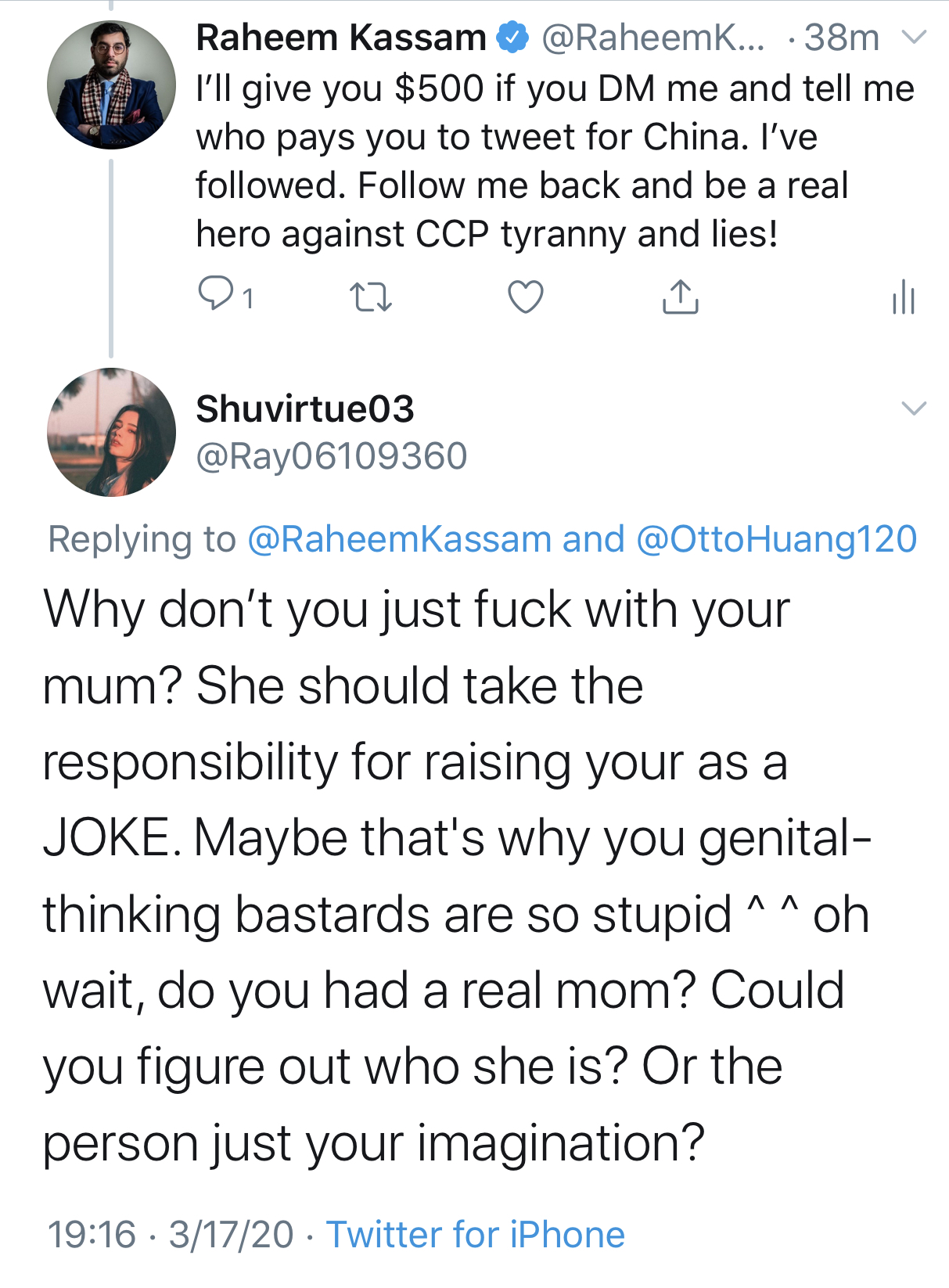Image resolution: width=949 pixels, height=1288 pixels.
Task: View tweet analytics bar chart icon
Action: (903, 297)
